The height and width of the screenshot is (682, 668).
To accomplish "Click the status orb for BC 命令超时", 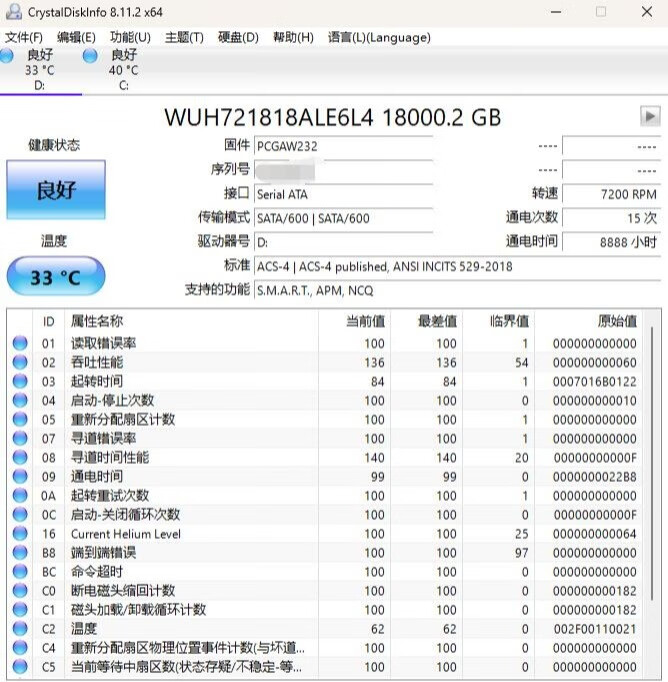I will pos(20,572).
